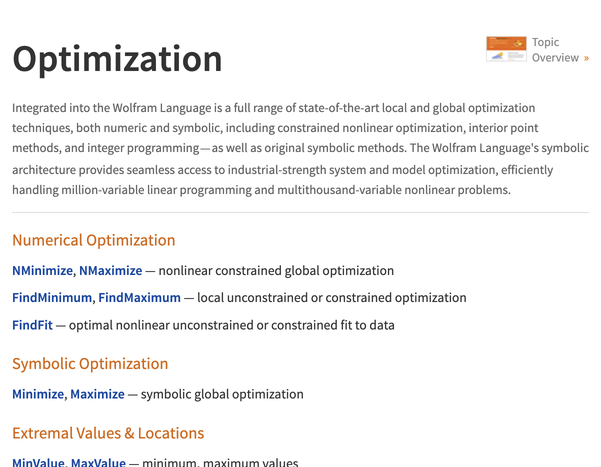The image size is (601, 467).
Task: Go to the FindMaximum reference
Action: click(x=139, y=298)
